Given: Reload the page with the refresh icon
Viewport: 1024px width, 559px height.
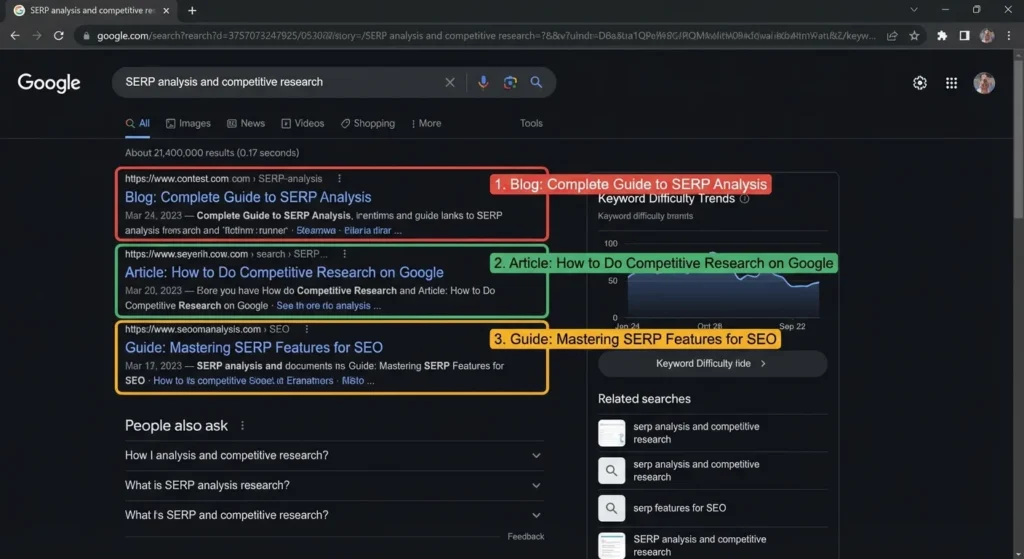Looking at the screenshot, I should pyautogui.click(x=59, y=35).
